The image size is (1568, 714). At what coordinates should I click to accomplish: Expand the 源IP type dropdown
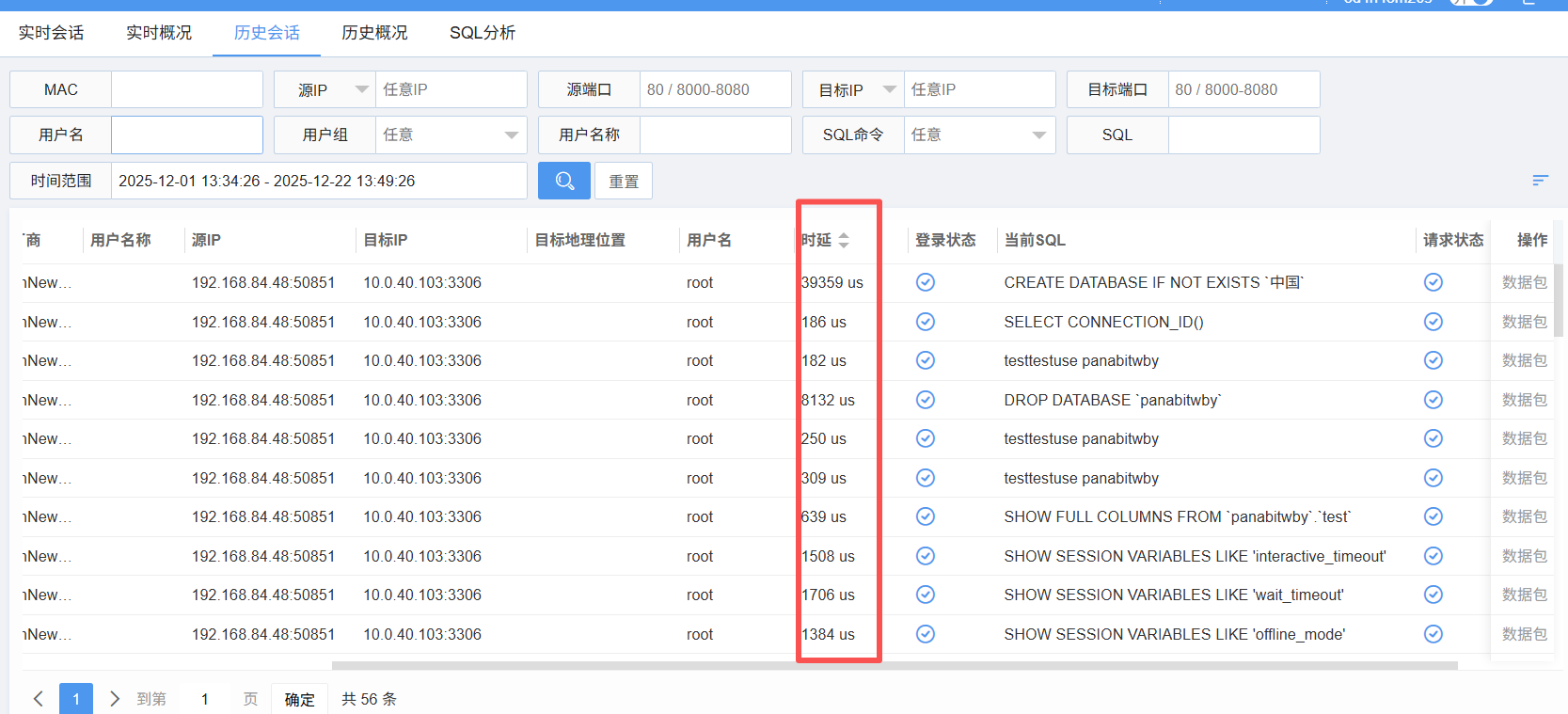tap(361, 89)
